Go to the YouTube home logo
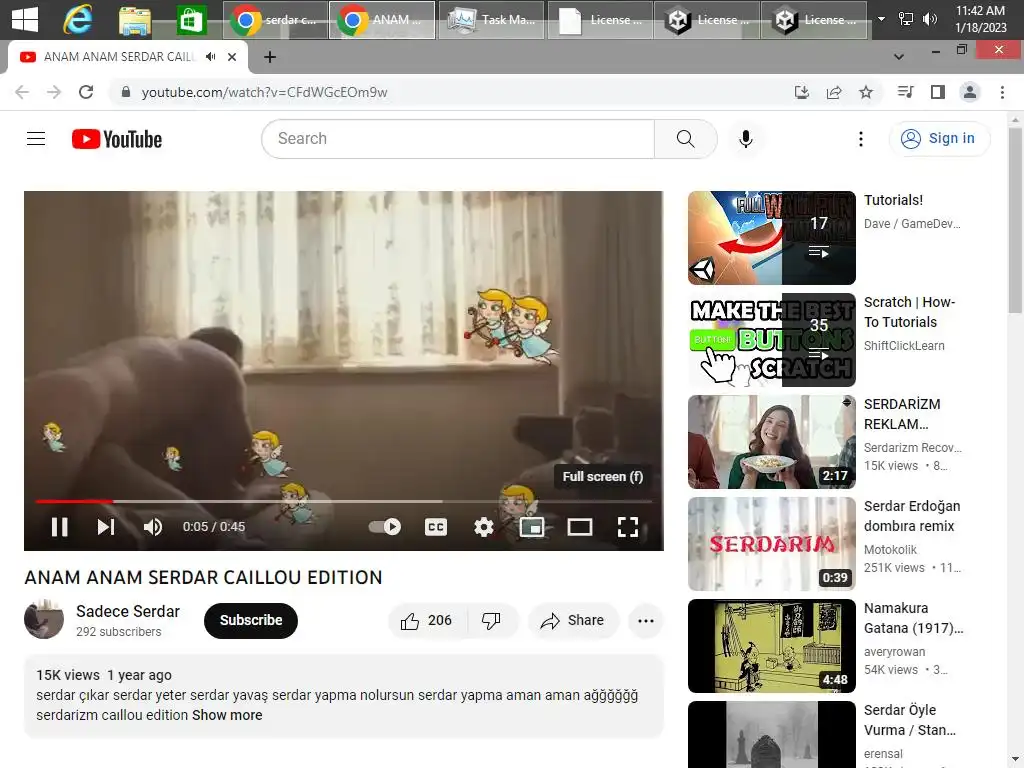 click(117, 138)
